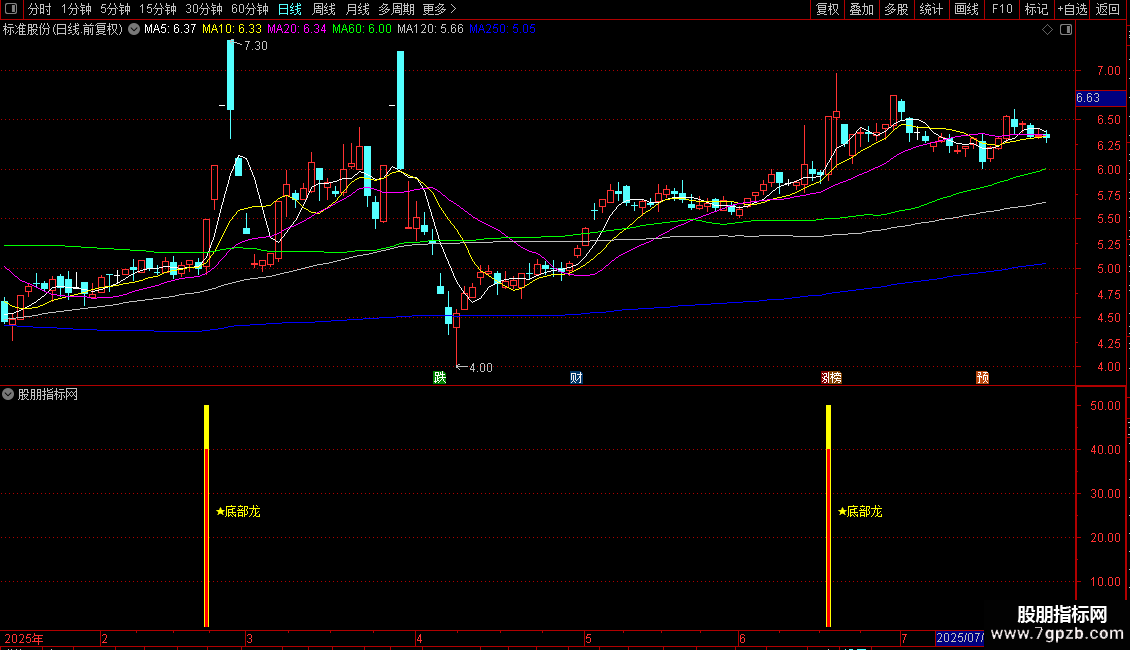Click the highlighted 2025/07 date tag

click(960, 638)
